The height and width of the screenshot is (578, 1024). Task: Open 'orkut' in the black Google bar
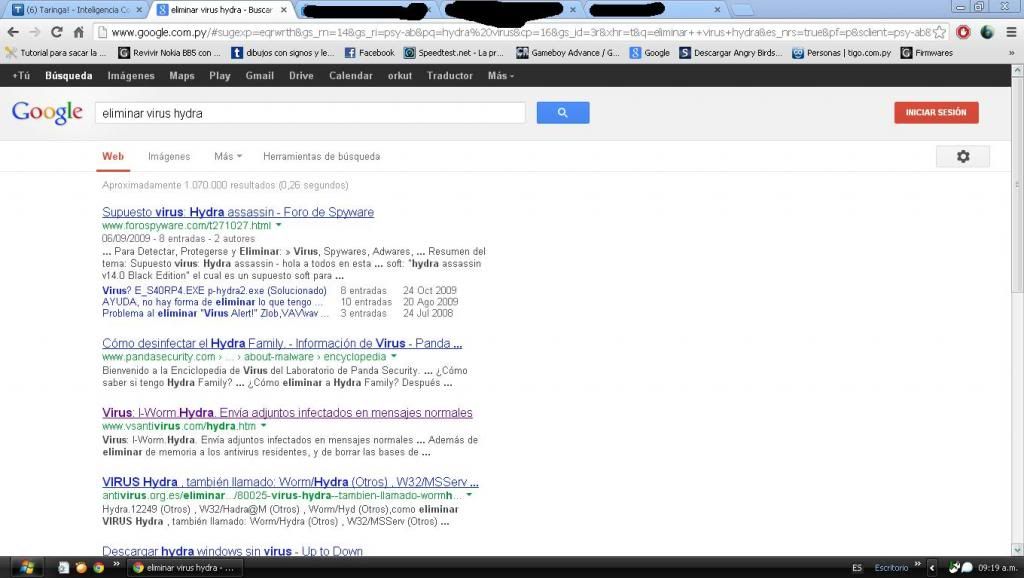point(400,76)
